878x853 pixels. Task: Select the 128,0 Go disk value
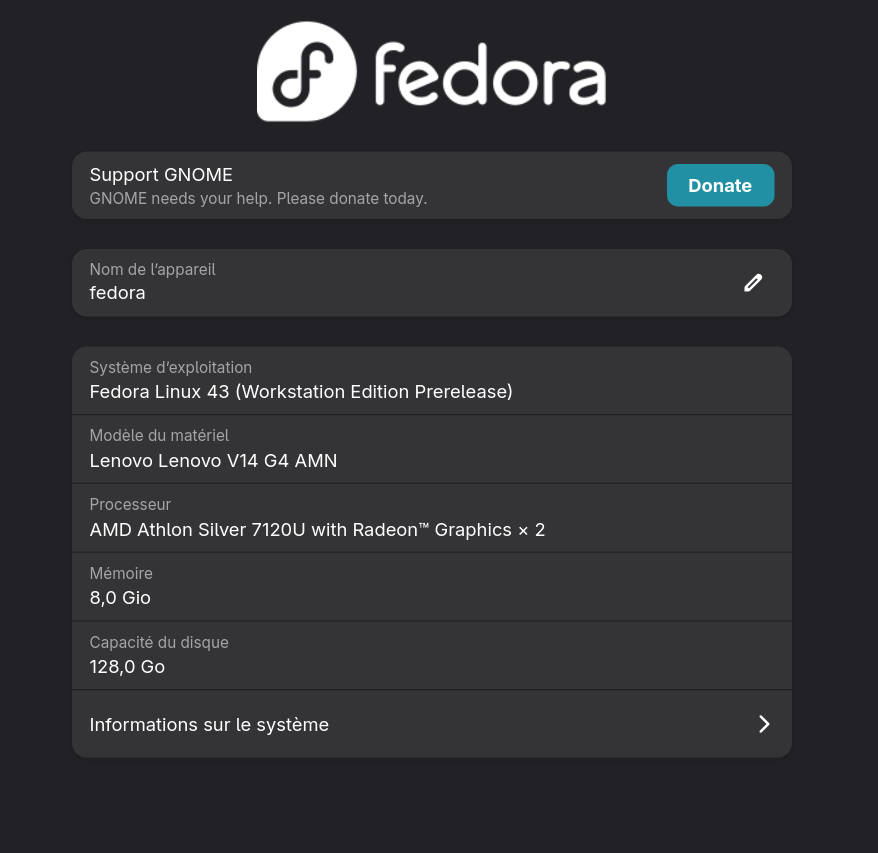(127, 666)
